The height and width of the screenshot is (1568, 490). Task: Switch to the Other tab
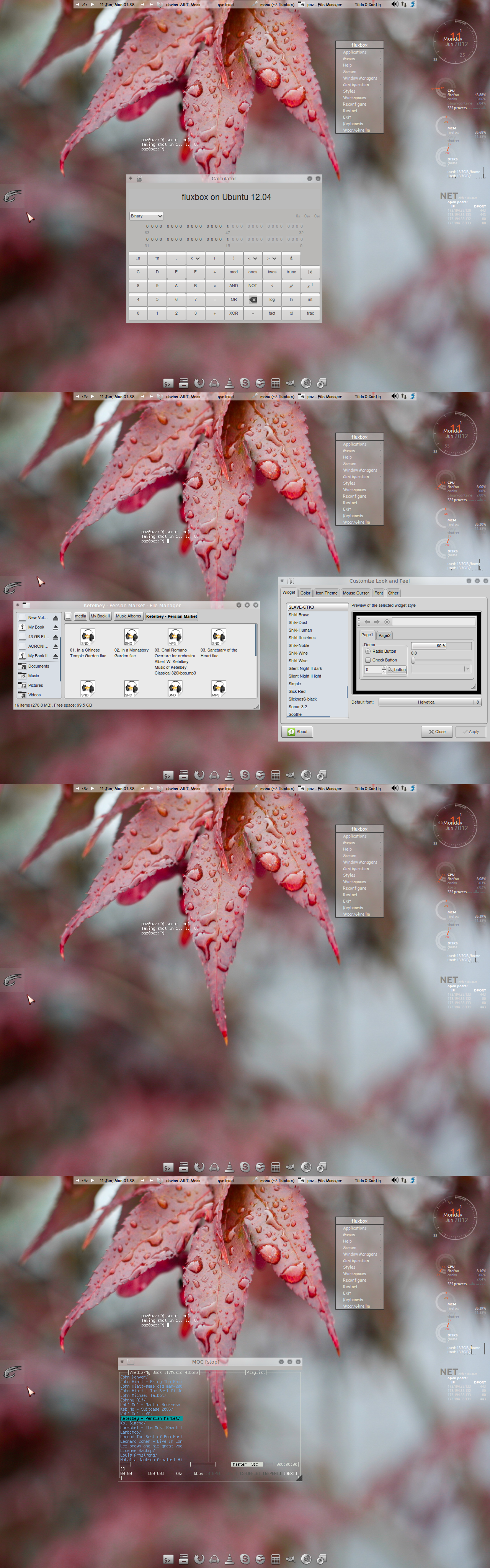[x=393, y=593]
